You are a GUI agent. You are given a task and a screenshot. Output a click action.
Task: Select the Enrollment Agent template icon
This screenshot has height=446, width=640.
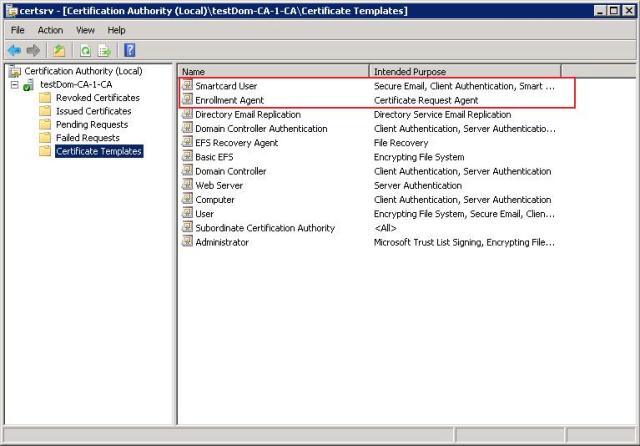click(x=187, y=100)
